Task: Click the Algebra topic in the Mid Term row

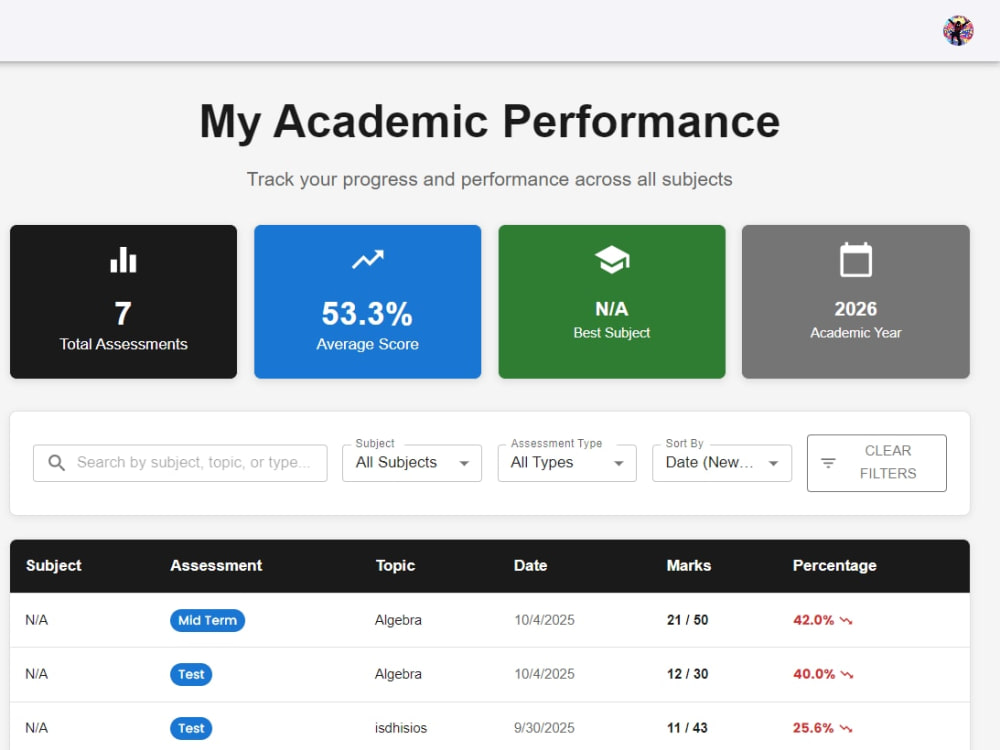Action: click(398, 621)
